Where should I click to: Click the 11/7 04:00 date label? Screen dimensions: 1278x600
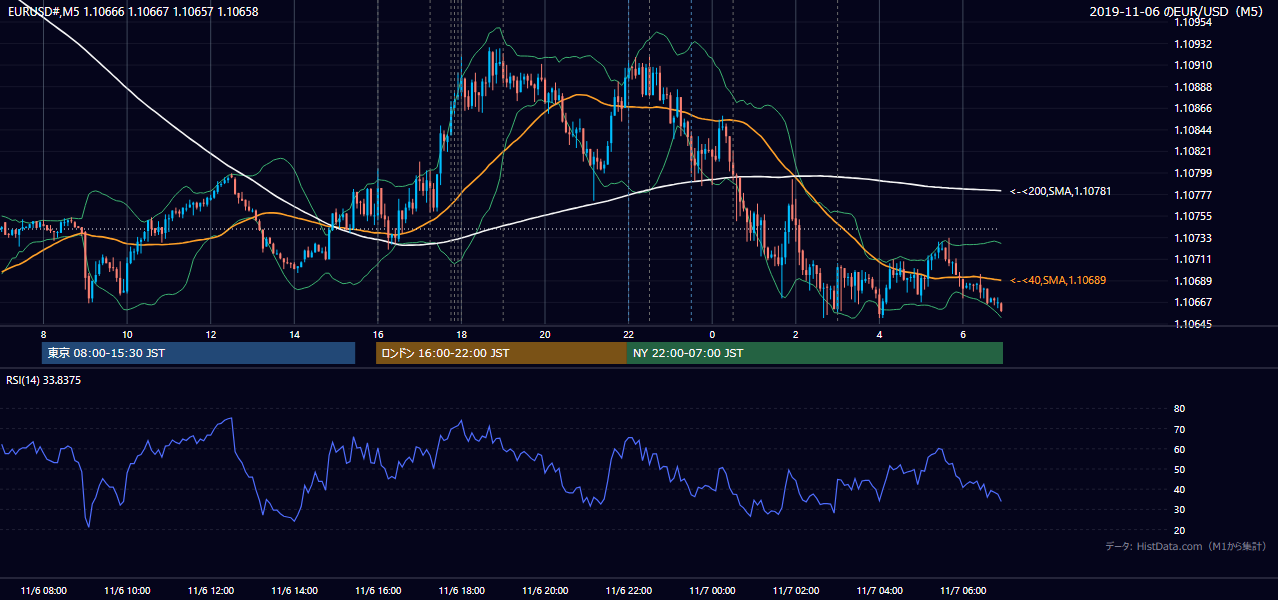click(879, 591)
